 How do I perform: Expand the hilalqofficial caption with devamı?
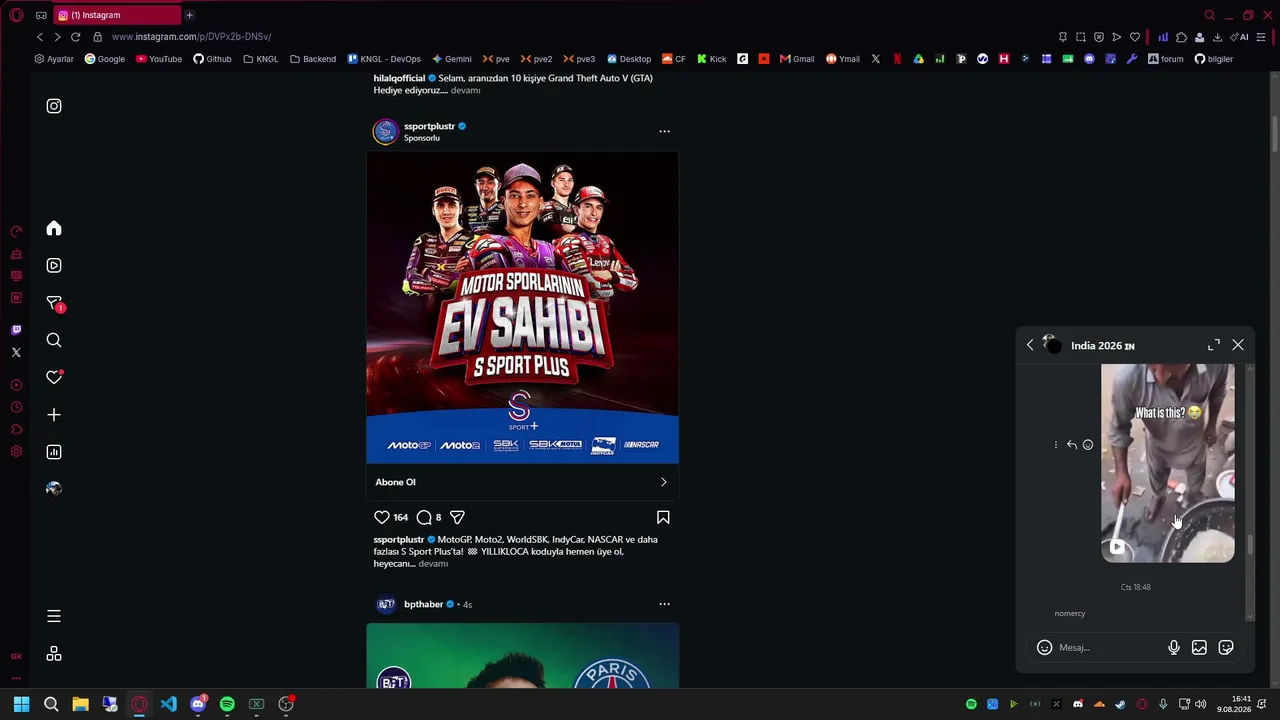465,90
